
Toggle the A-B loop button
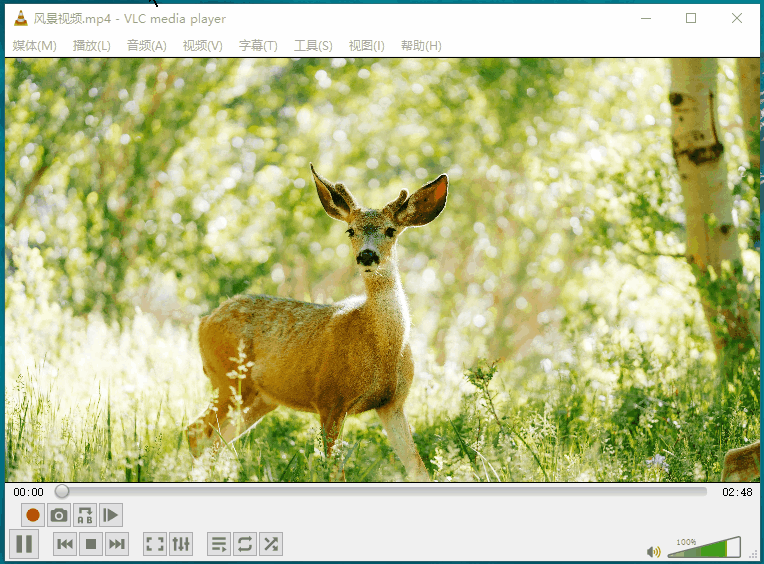point(85,515)
